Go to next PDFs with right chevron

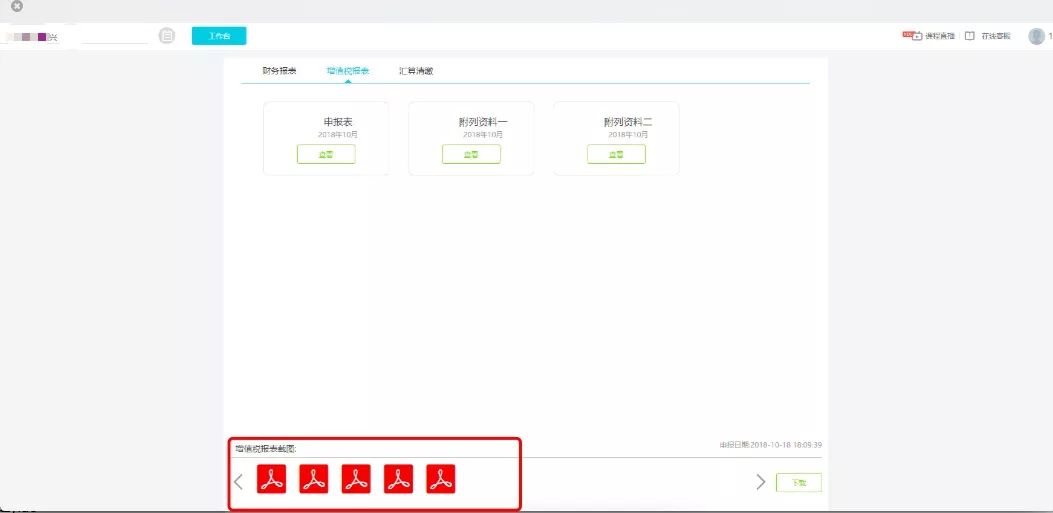click(761, 481)
